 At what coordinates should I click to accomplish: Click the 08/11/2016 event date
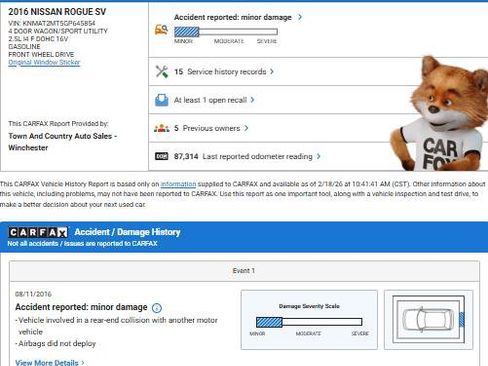click(x=33, y=294)
